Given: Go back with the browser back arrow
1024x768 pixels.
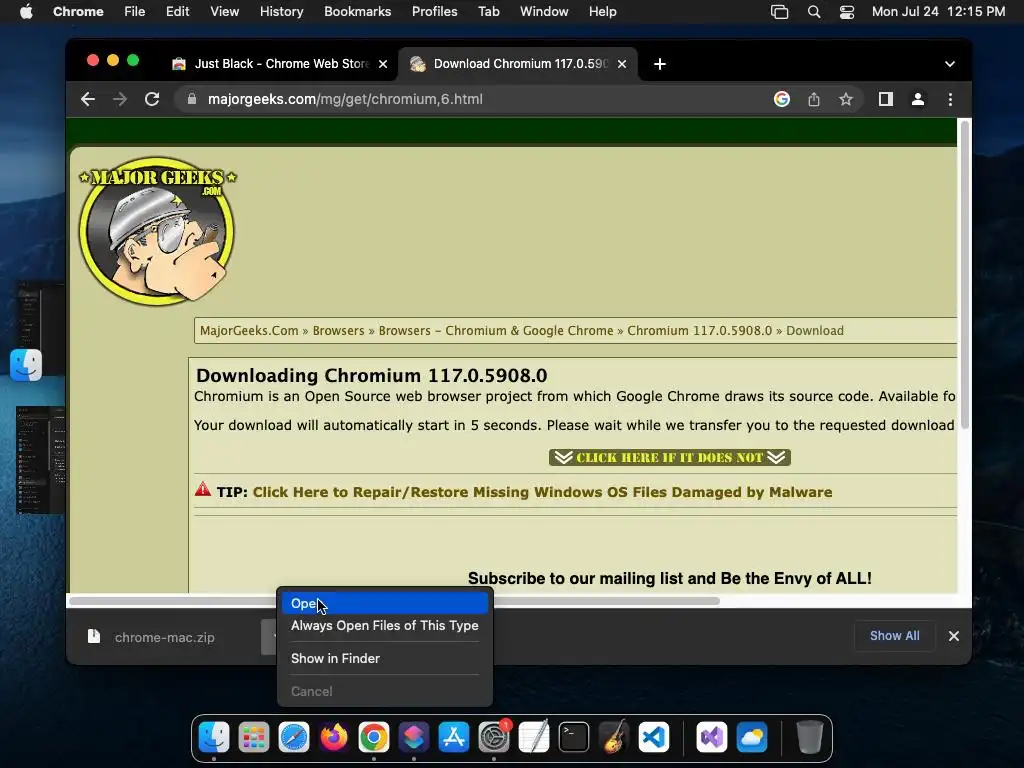Looking at the screenshot, I should tap(88, 99).
